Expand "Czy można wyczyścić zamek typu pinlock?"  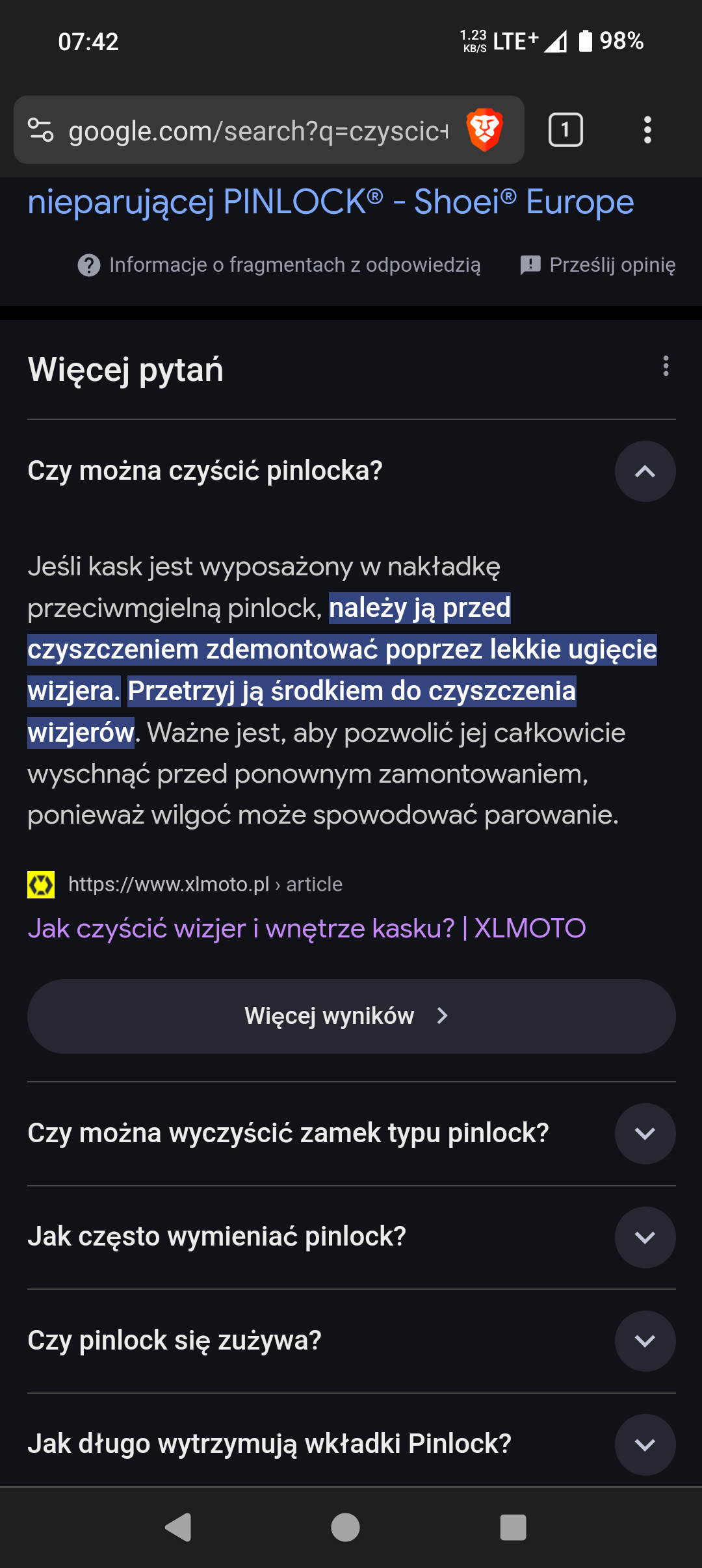[645, 1134]
